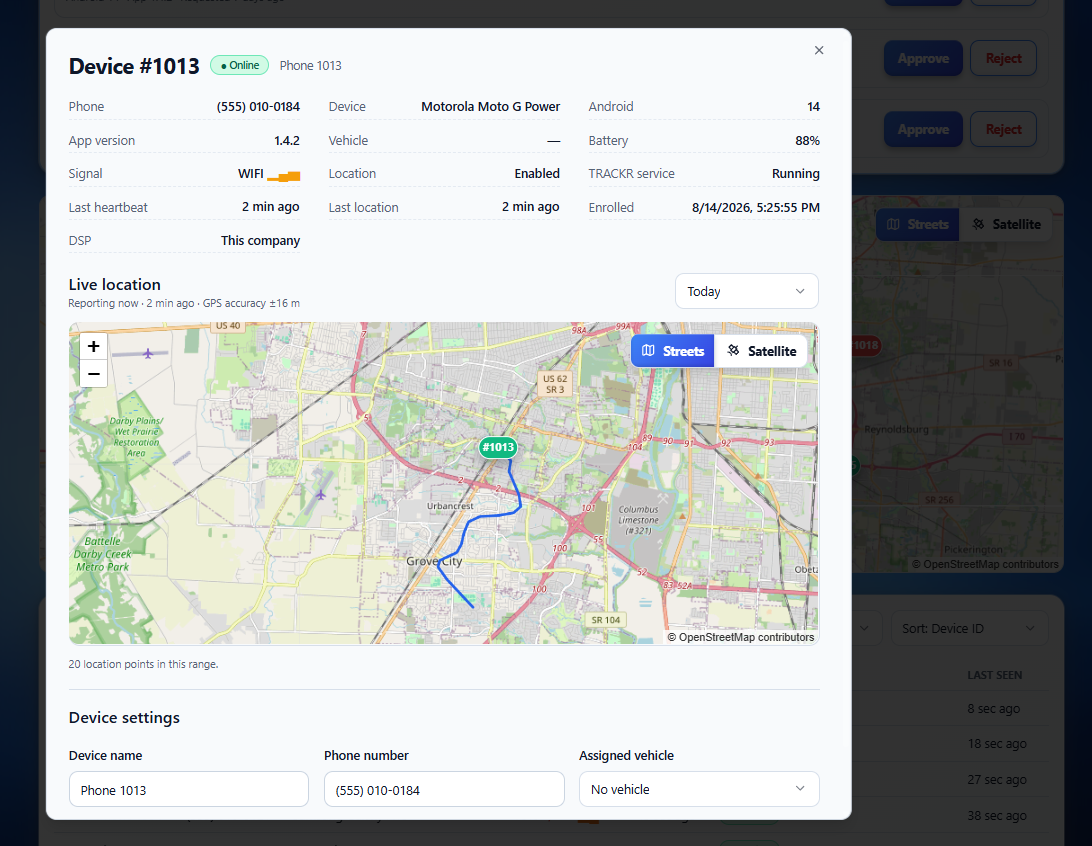Image resolution: width=1092 pixels, height=846 pixels.
Task: Click the enrolled date 8/14/2026, 5:25:55 PM
Action: [x=756, y=207]
